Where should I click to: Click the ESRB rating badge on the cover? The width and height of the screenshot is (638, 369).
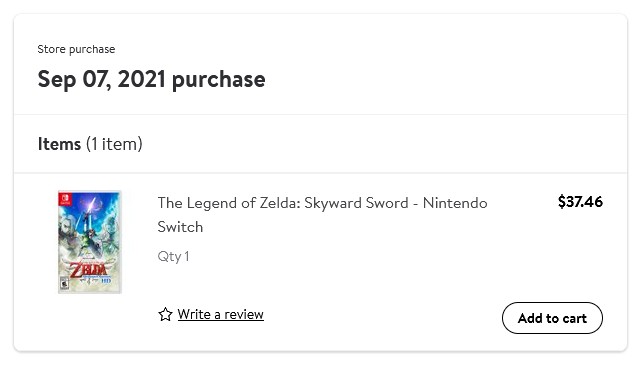click(x=64, y=283)
